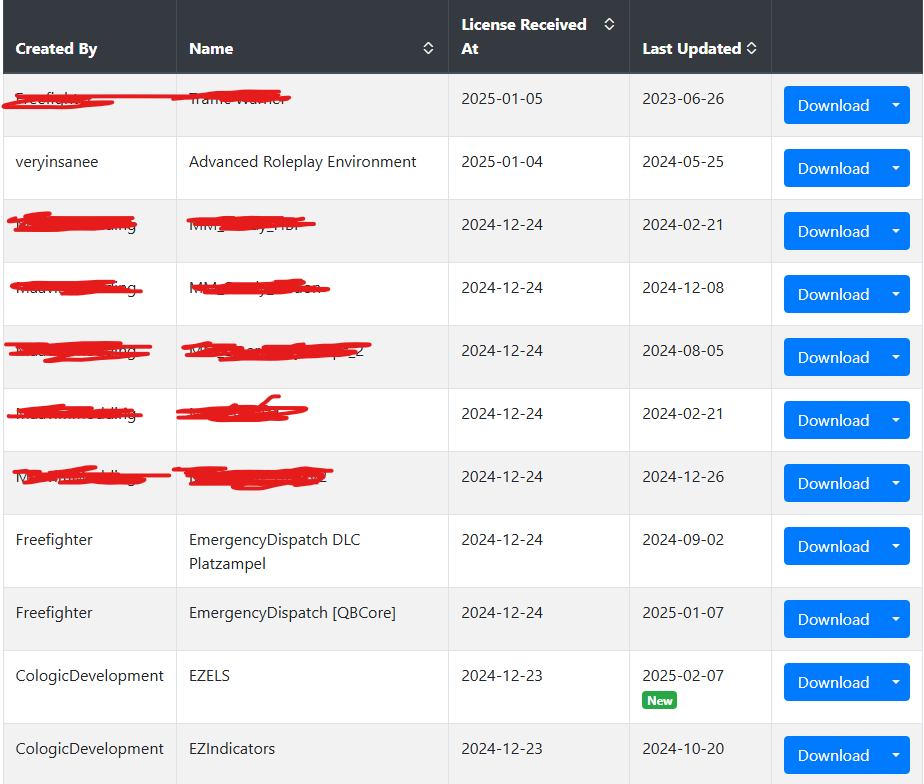Download the asset last updated 2024-08-05

833,357
